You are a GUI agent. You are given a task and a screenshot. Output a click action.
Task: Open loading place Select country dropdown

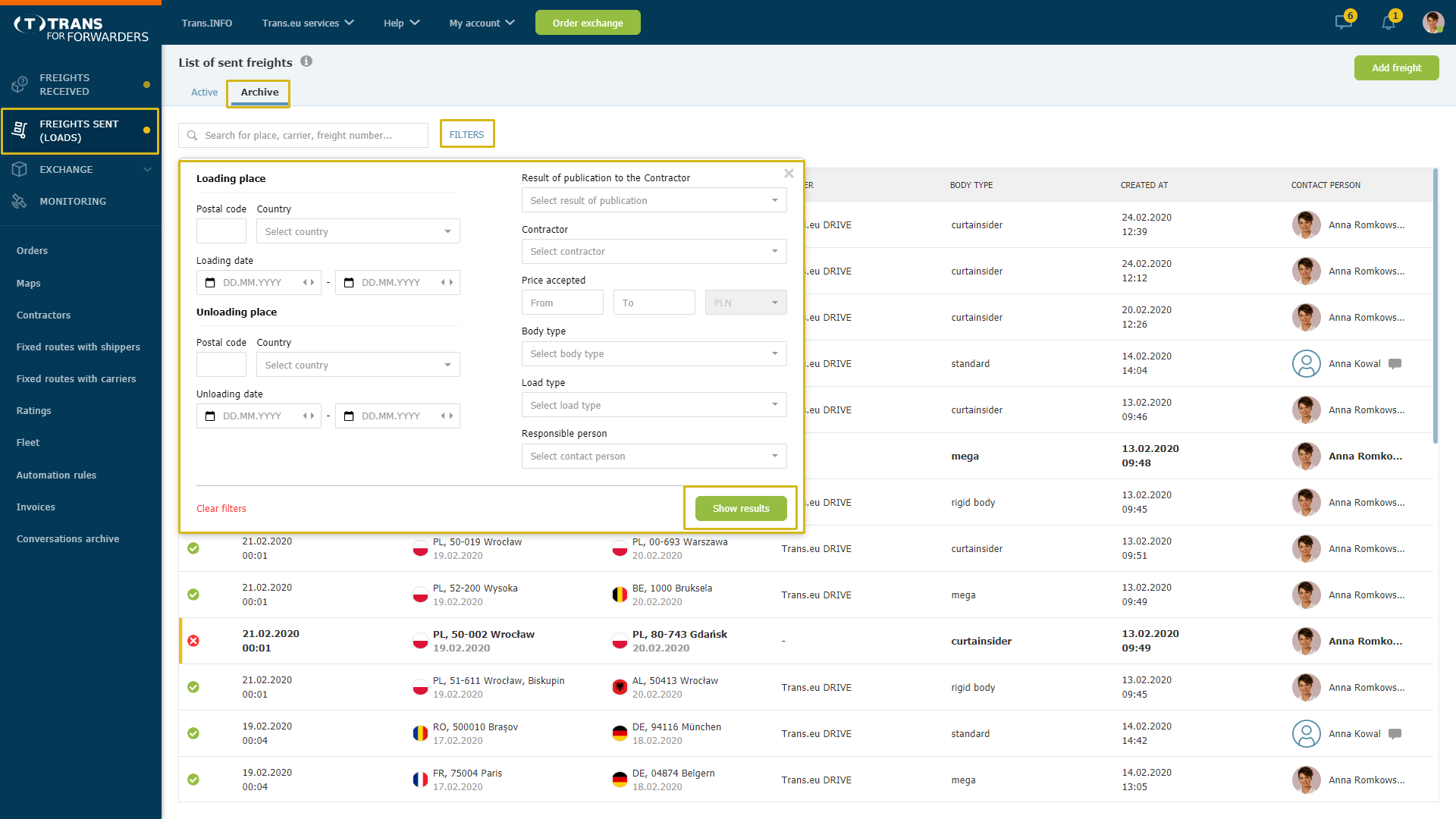358,231
